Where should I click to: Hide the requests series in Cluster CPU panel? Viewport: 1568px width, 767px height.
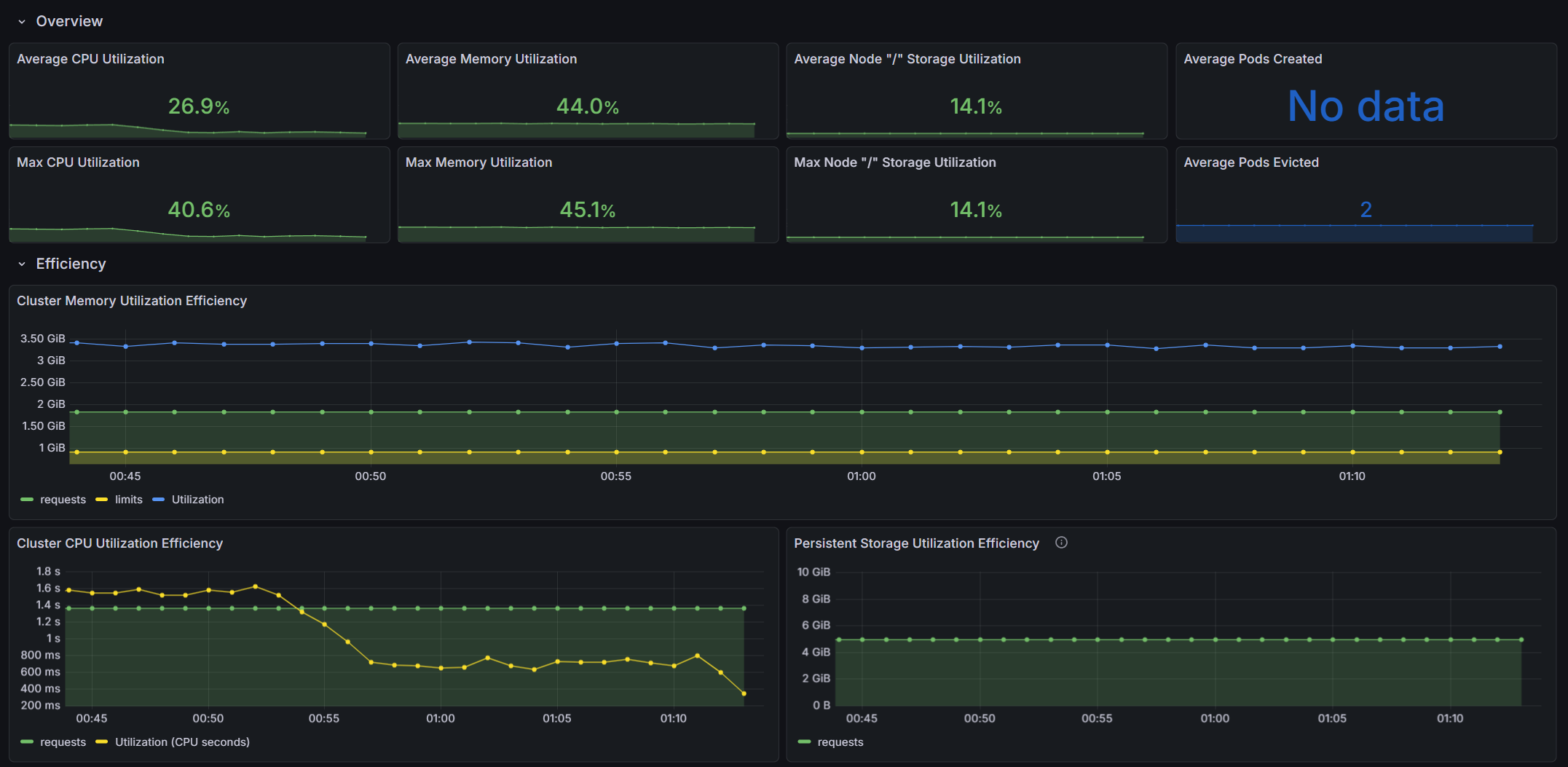65,742
